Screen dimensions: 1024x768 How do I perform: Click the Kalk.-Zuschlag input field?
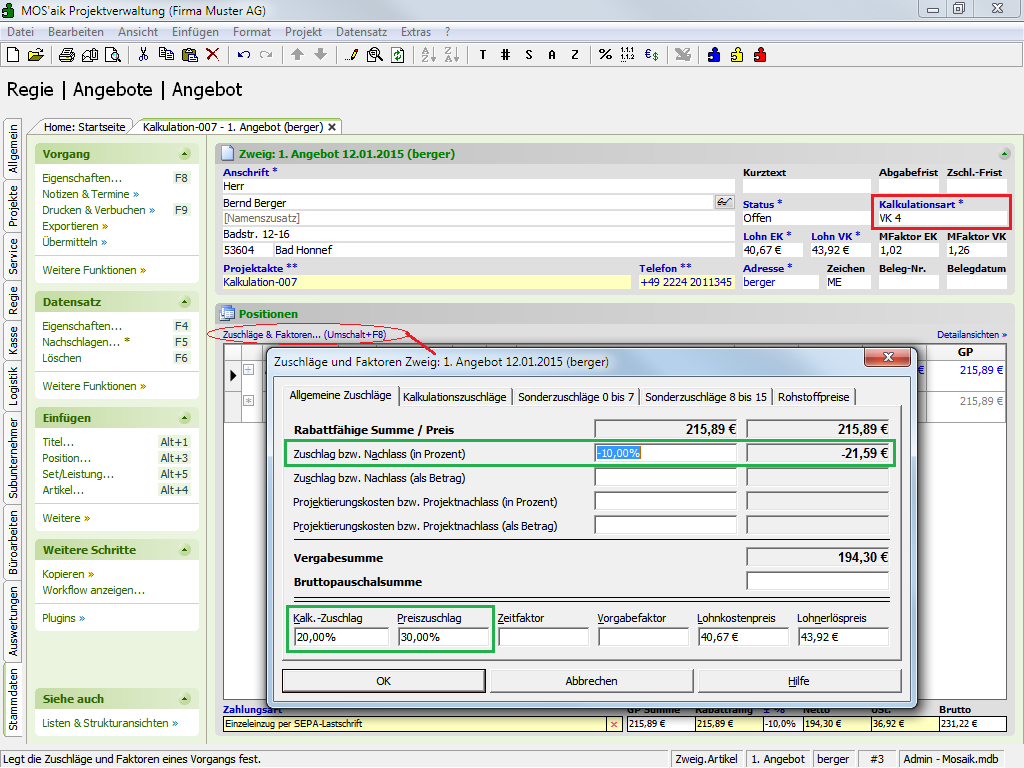click(x=341, y=637)
